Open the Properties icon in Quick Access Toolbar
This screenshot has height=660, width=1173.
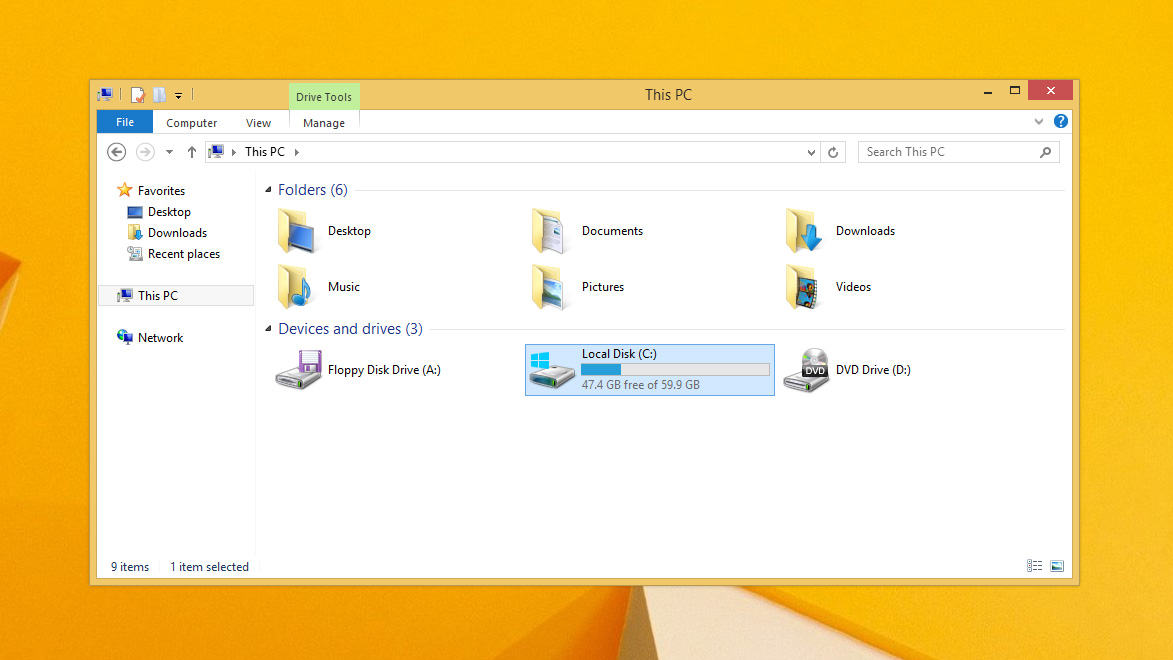click(x=137, y=95)
